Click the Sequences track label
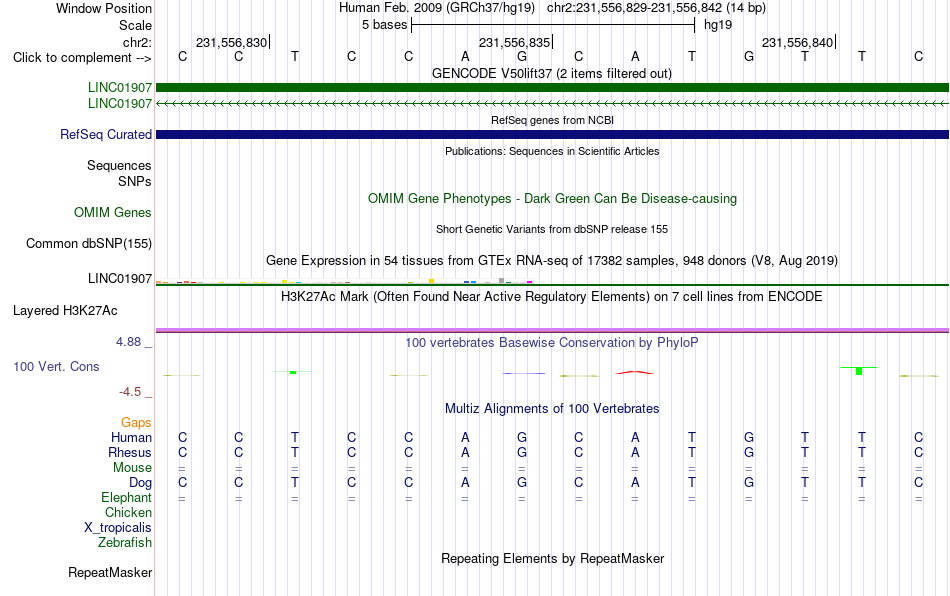 [119, 165]
